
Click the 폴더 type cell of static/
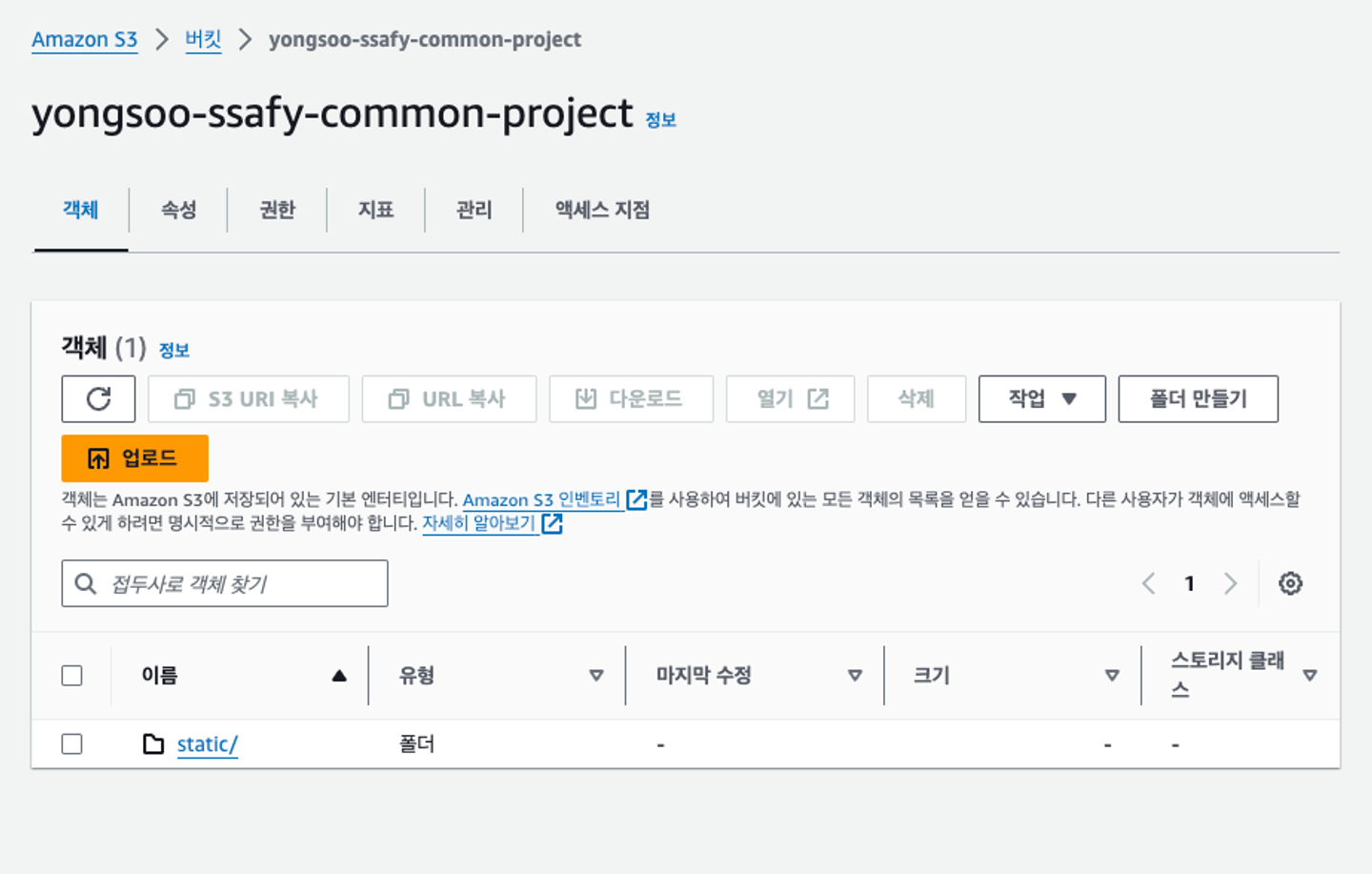[416, 743]
